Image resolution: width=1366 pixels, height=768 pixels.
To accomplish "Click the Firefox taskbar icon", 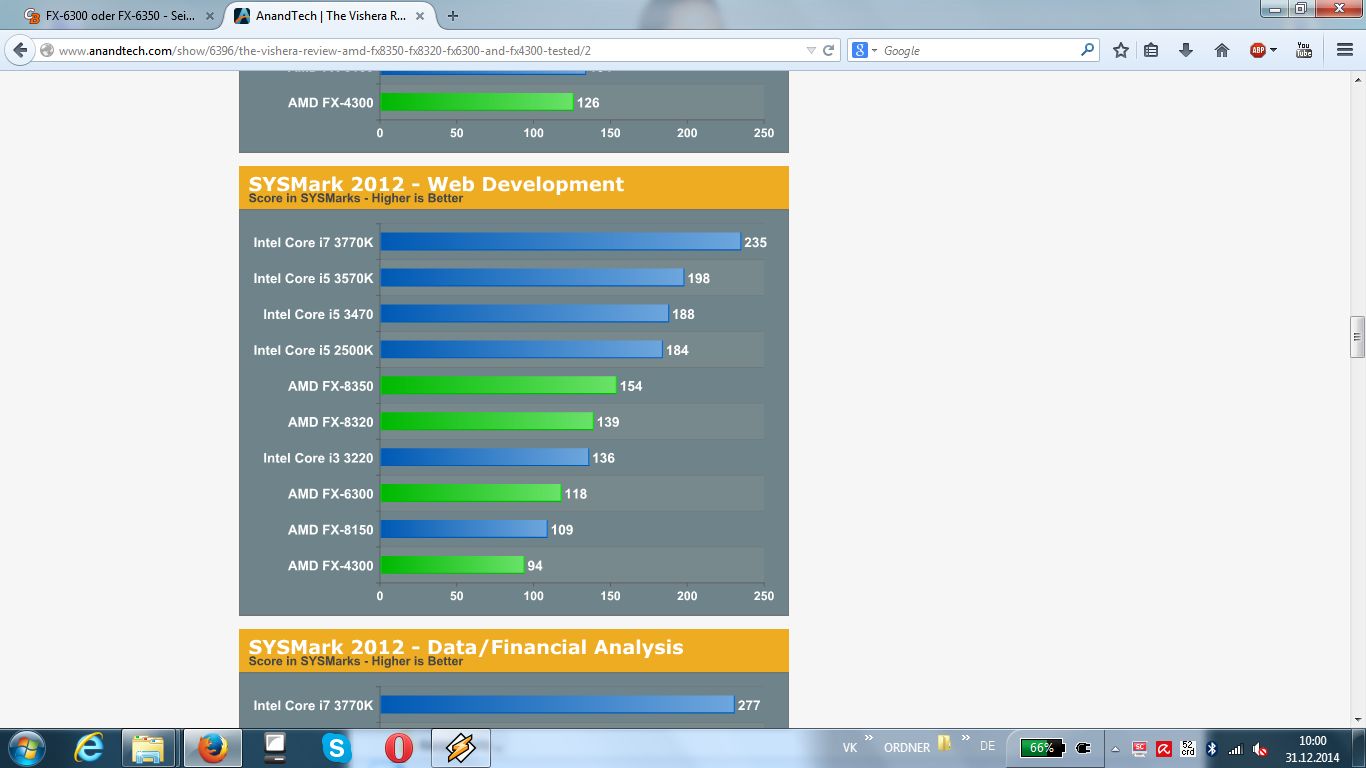I will click(212, 748).
